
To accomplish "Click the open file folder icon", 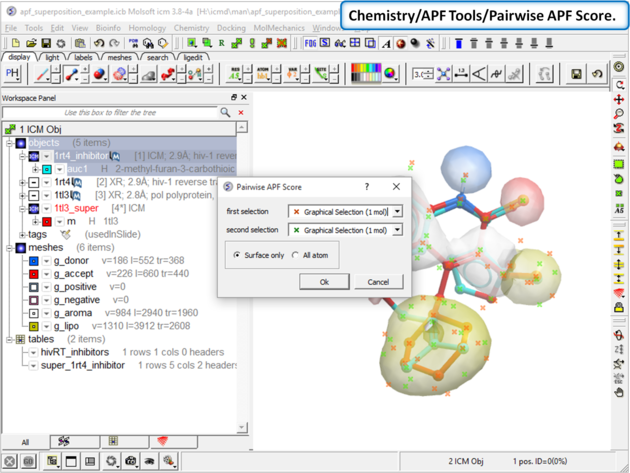I will (x=32, y=44).
